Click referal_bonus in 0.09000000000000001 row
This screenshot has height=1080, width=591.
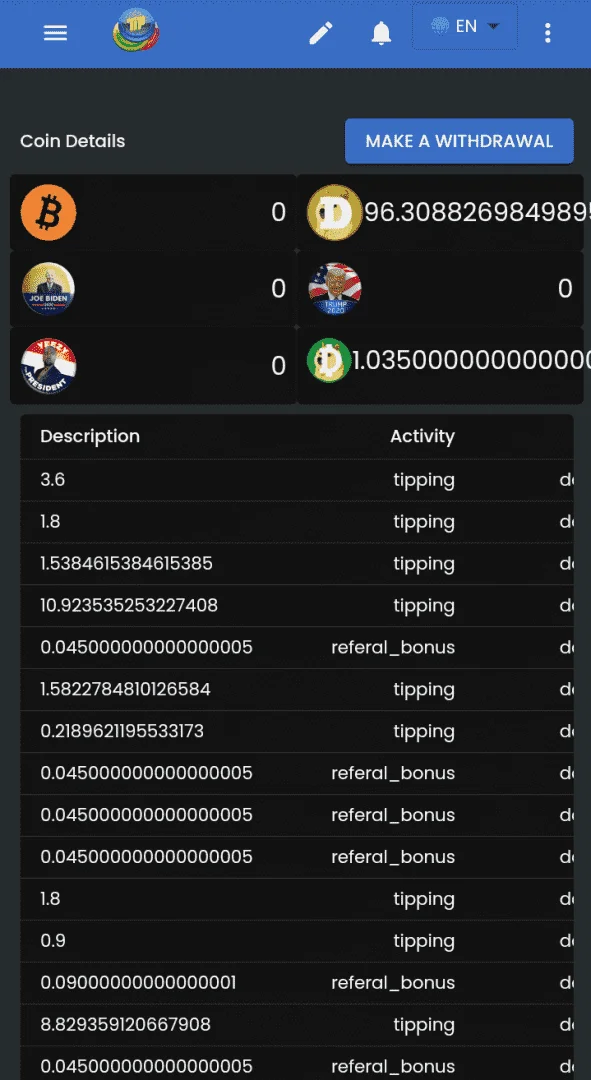coord(393,983)
